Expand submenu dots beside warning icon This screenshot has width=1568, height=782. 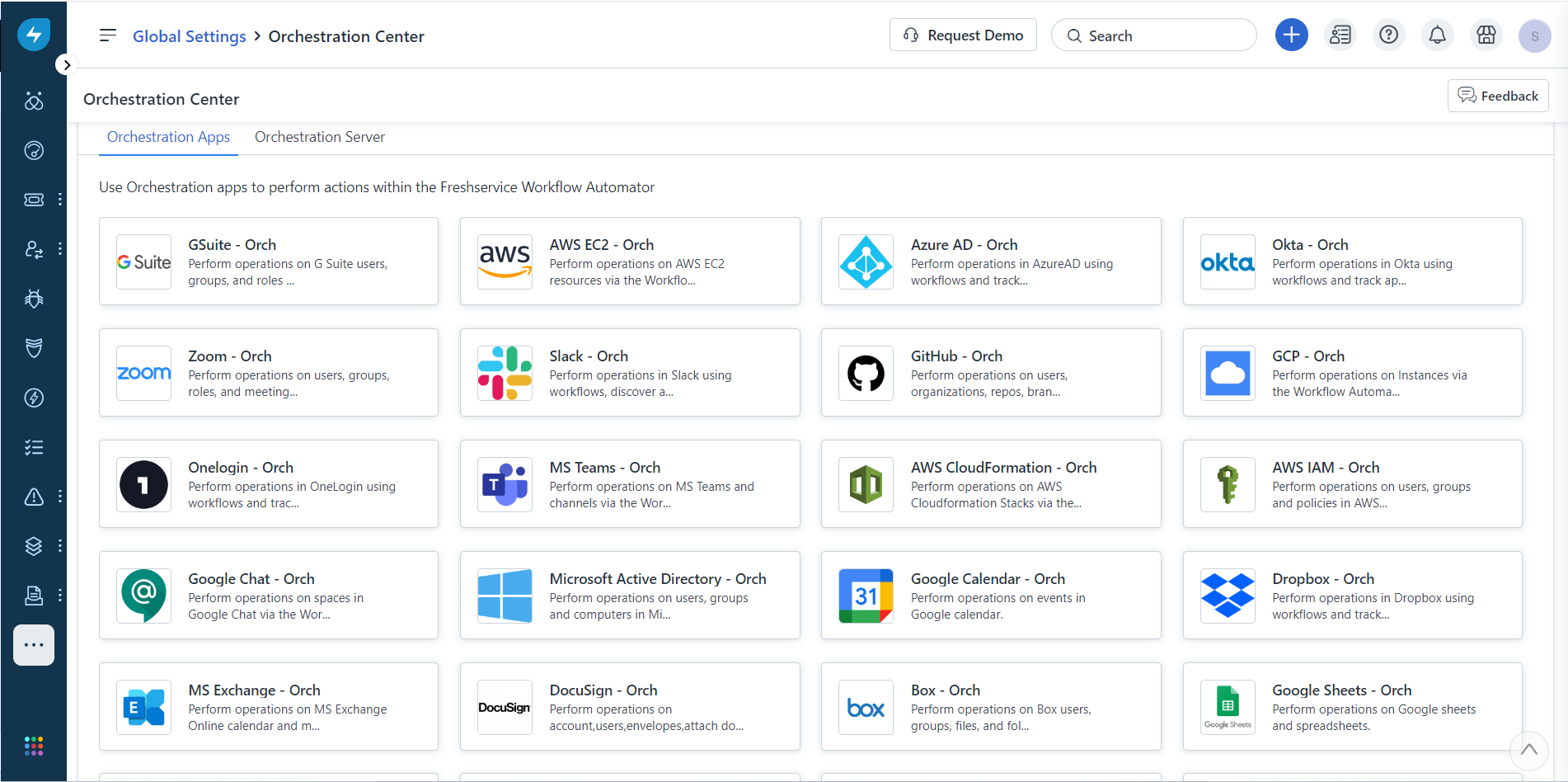(x=60, y=497)
